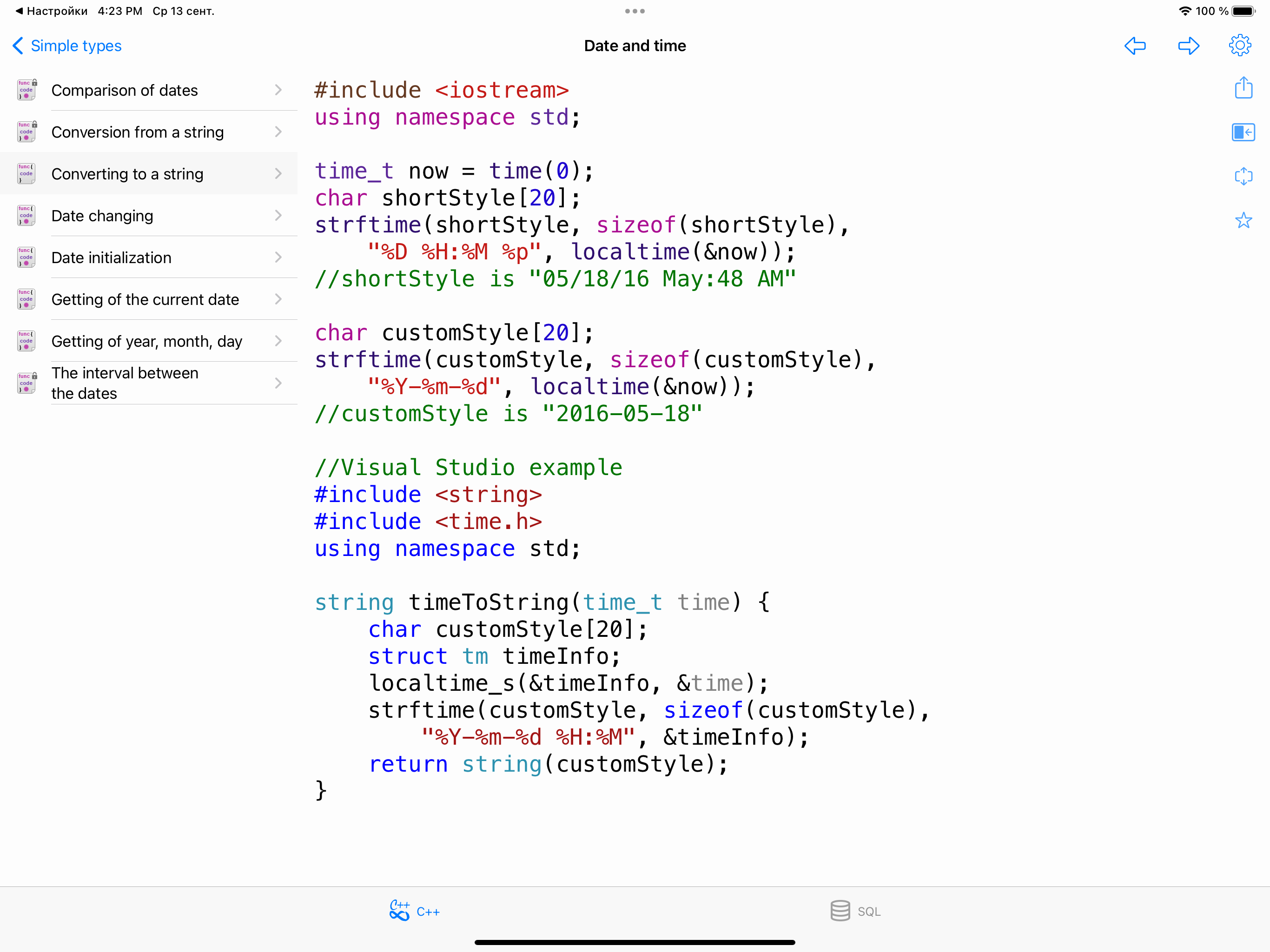Tap chevron on Converting to a string
The image size is (1270, 952).
(278, 173)
